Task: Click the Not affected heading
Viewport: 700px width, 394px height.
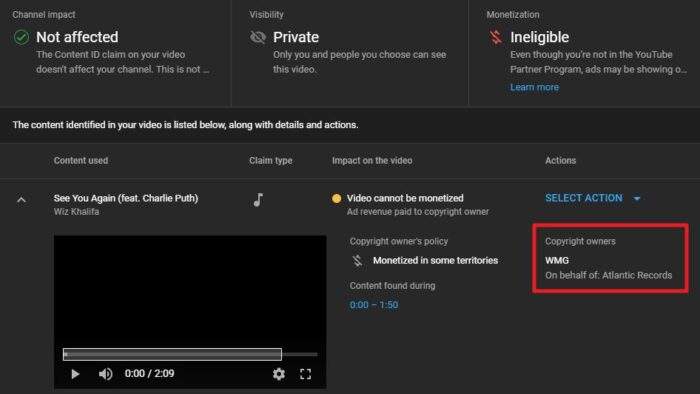Action: (x=77, y=37)
